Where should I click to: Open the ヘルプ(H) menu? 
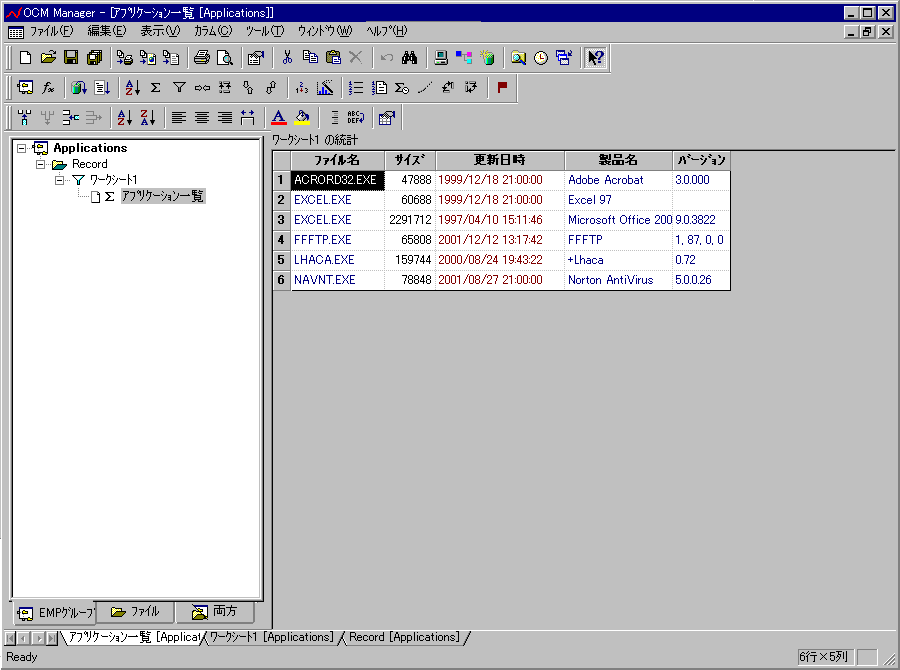tap(387, 31)
